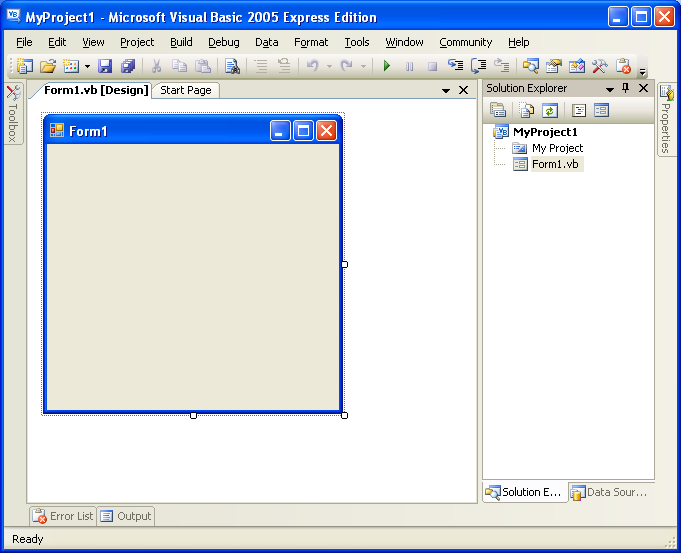Viewport: 681px width, 553px height.
Task: Open the Data menu
Action: pos(267,42)
